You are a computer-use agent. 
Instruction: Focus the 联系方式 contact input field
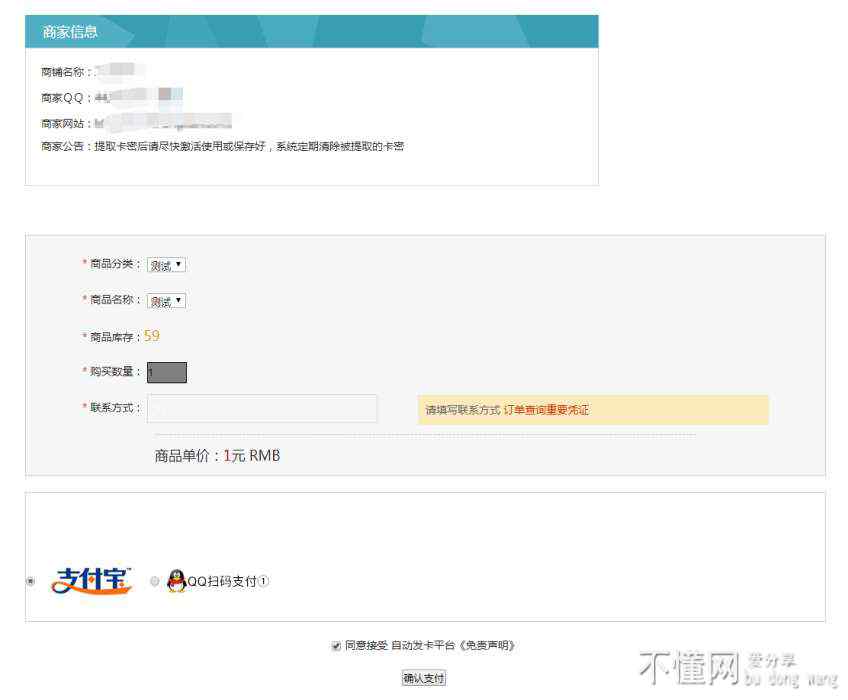coord(262,408)
